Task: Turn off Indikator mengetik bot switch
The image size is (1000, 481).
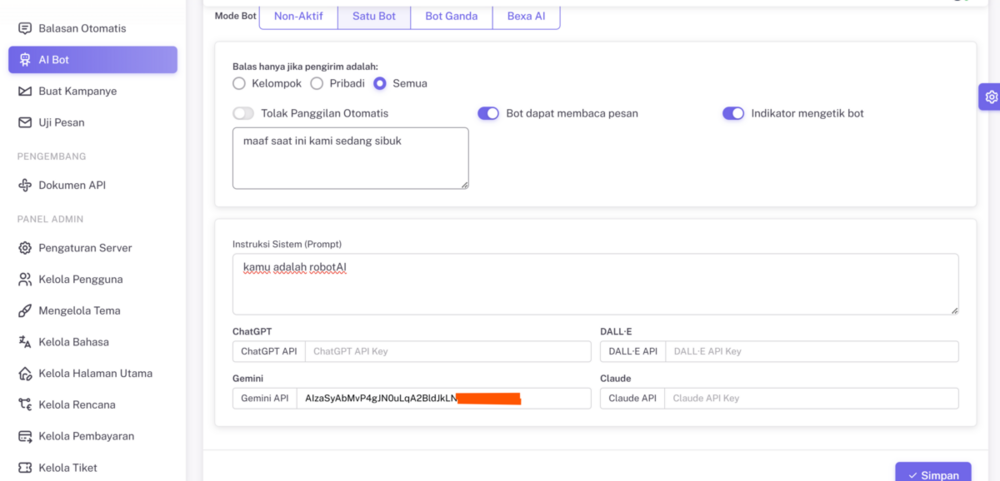Action: [733, 114]
